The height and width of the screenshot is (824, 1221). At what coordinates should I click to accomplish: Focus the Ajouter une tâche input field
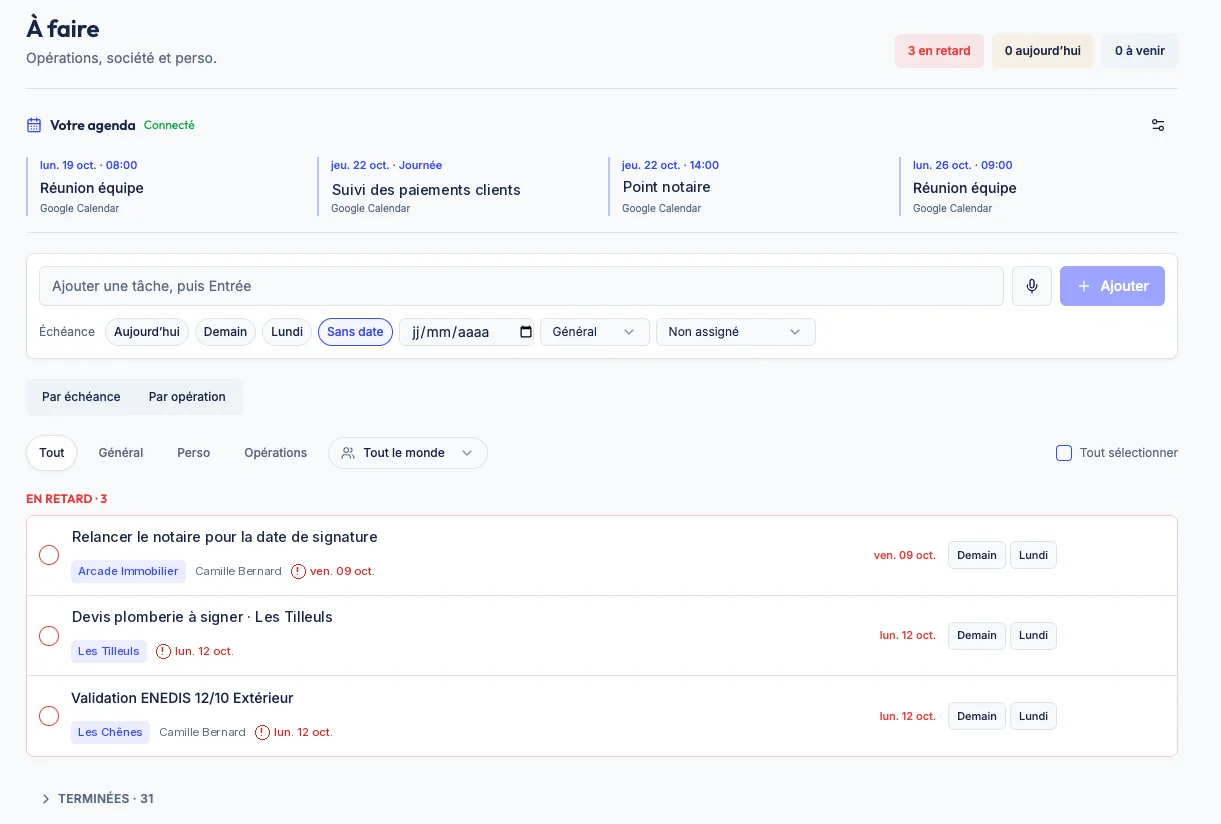click(x=521, y=286)
